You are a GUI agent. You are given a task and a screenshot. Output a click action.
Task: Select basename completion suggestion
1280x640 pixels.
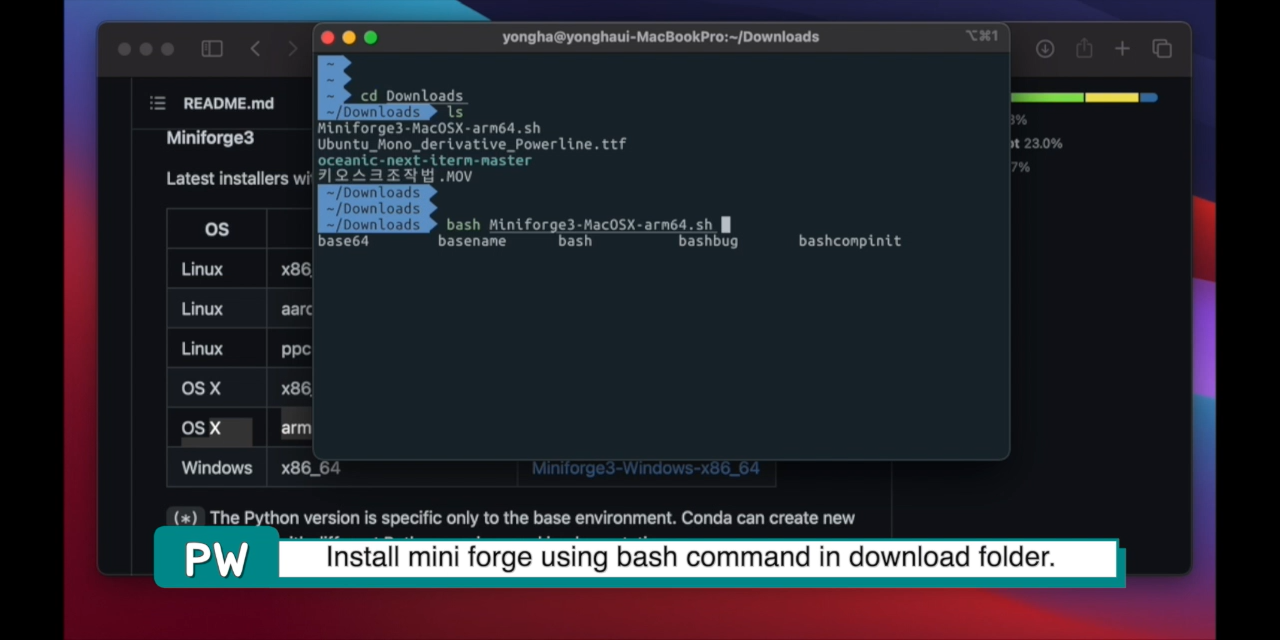(x=472, y=241)
